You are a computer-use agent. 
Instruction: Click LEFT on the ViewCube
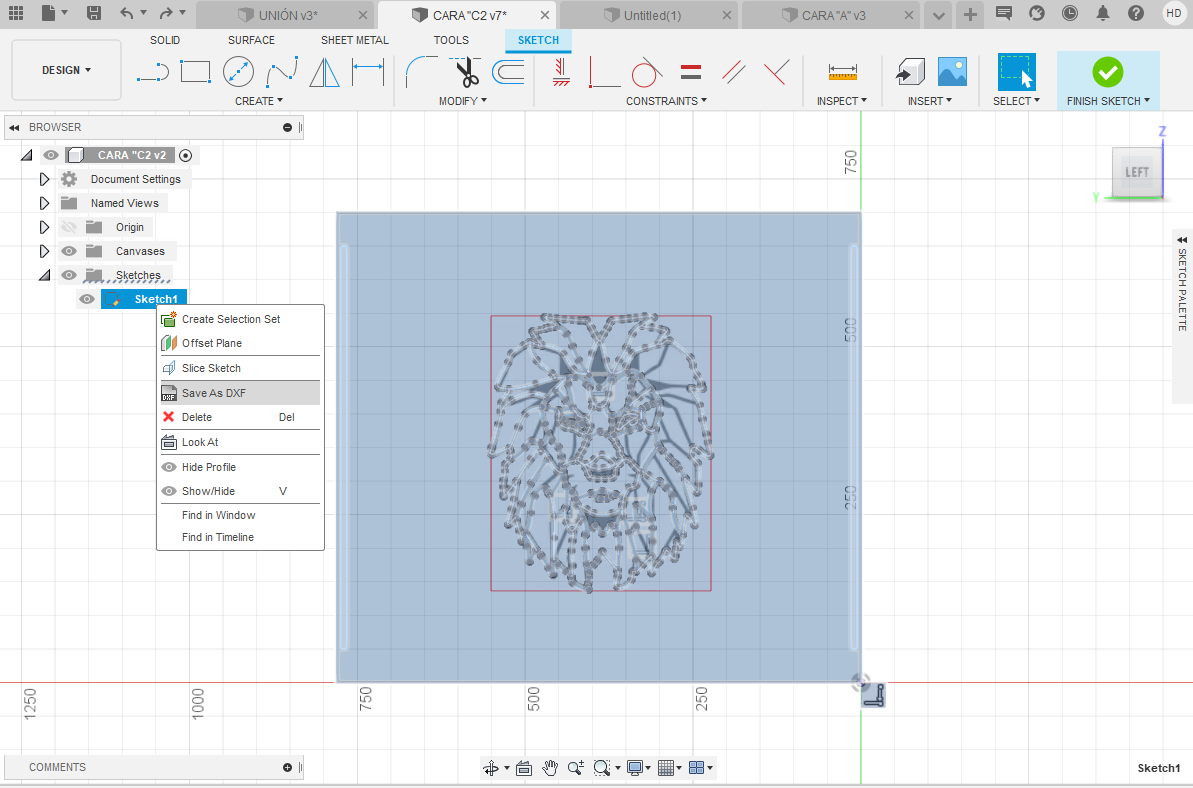(1135, 172)
